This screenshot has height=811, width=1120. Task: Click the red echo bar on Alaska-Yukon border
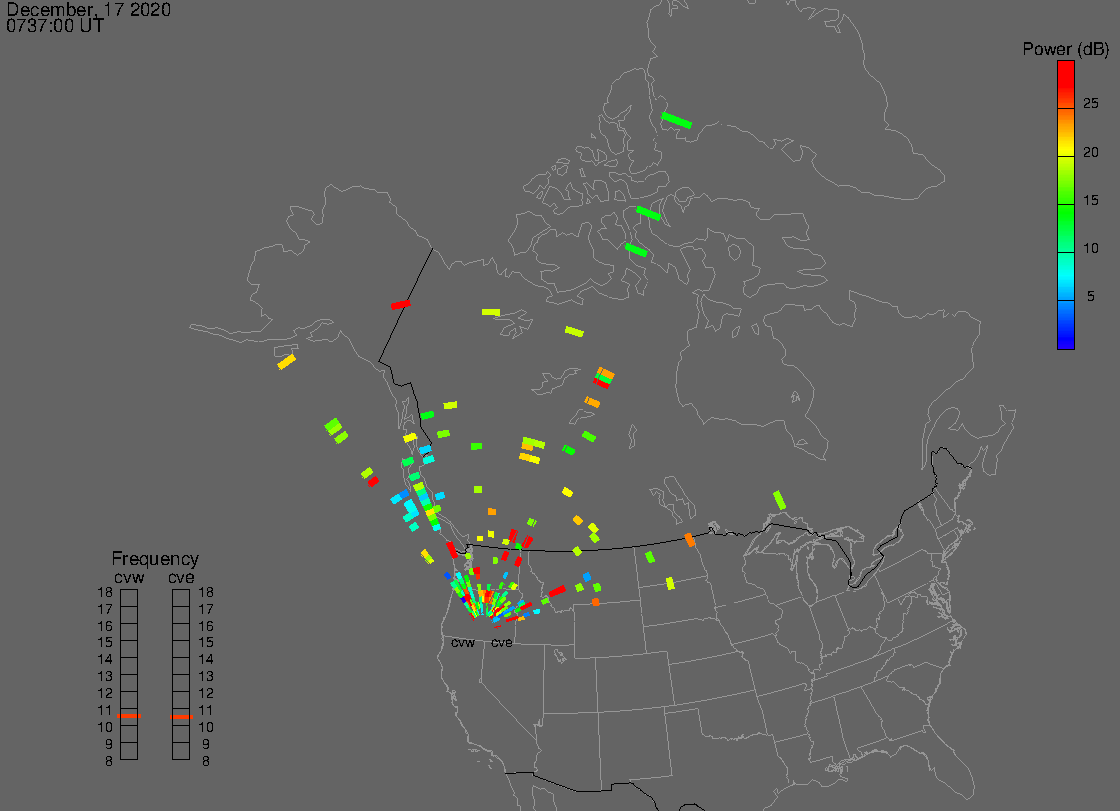point(401,305)
